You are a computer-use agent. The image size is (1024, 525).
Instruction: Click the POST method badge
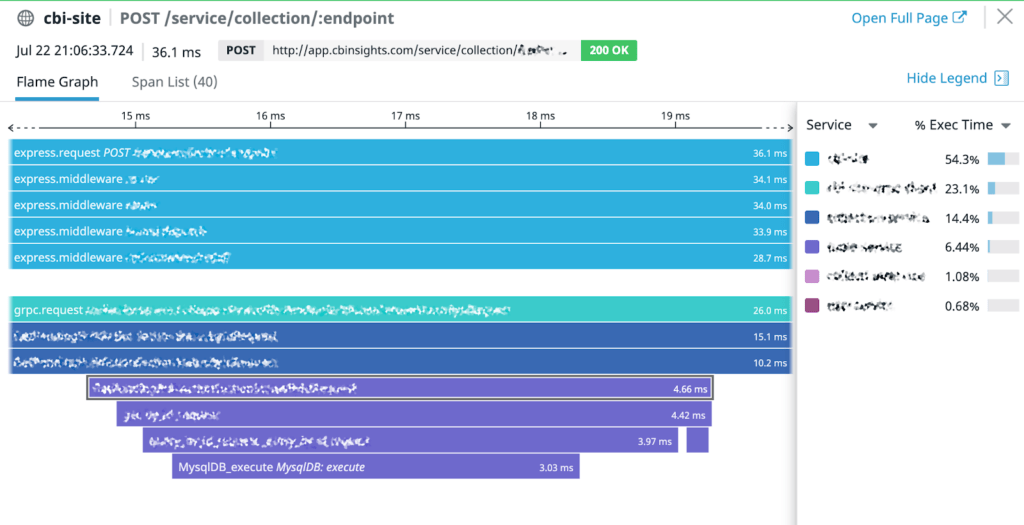tap(240, 51)
